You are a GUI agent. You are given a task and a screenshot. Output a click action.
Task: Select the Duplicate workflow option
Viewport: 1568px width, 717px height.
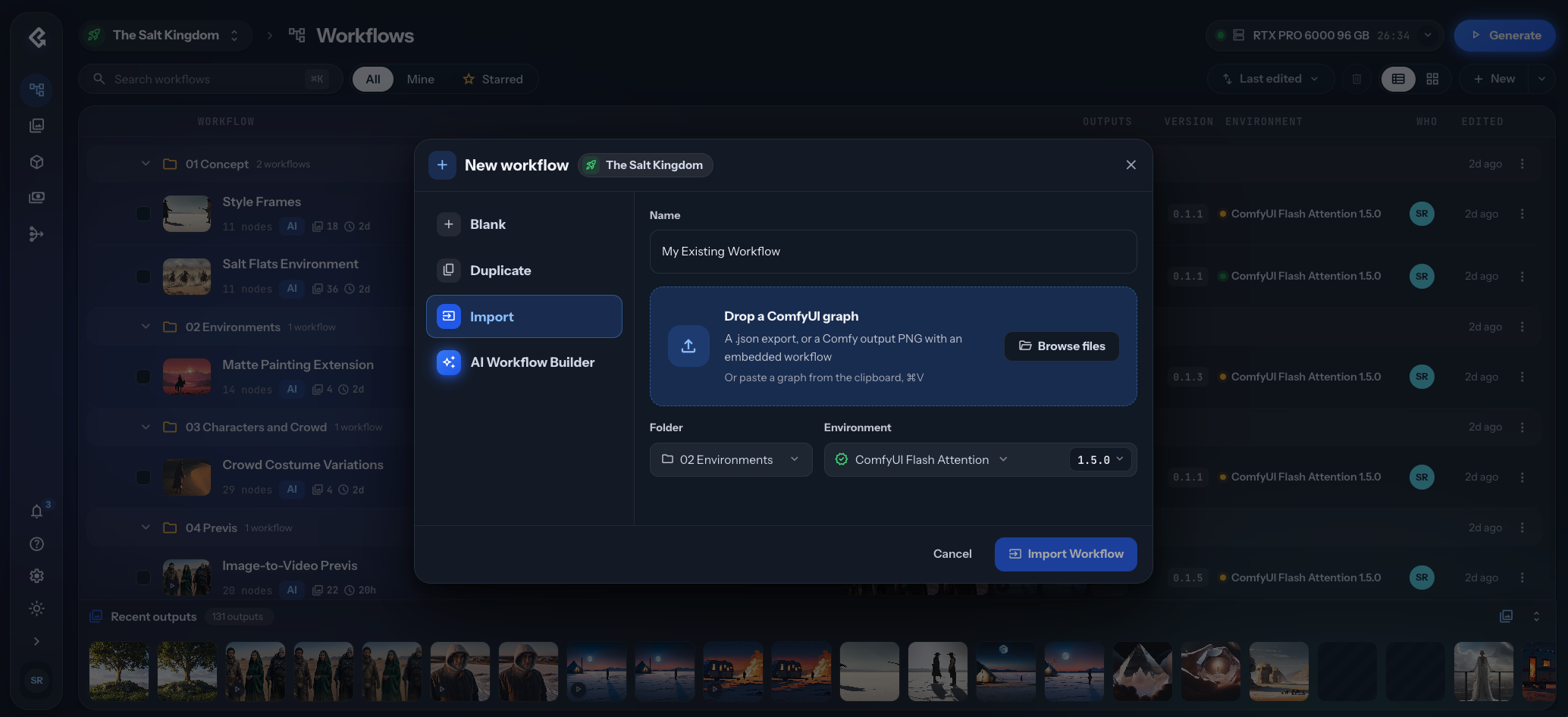tap(524, 271)
